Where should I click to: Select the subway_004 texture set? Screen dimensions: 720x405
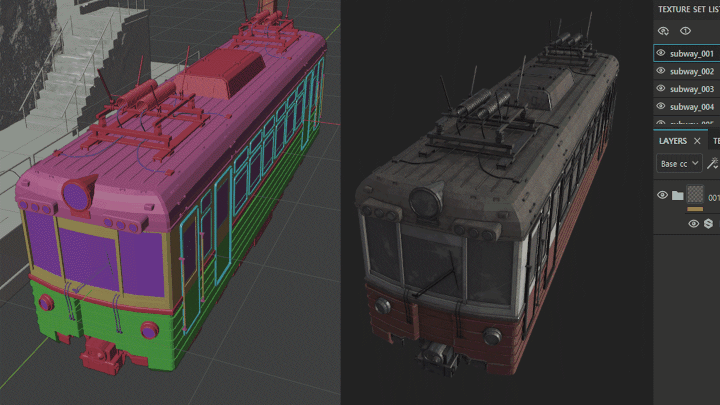click(692, 106)
